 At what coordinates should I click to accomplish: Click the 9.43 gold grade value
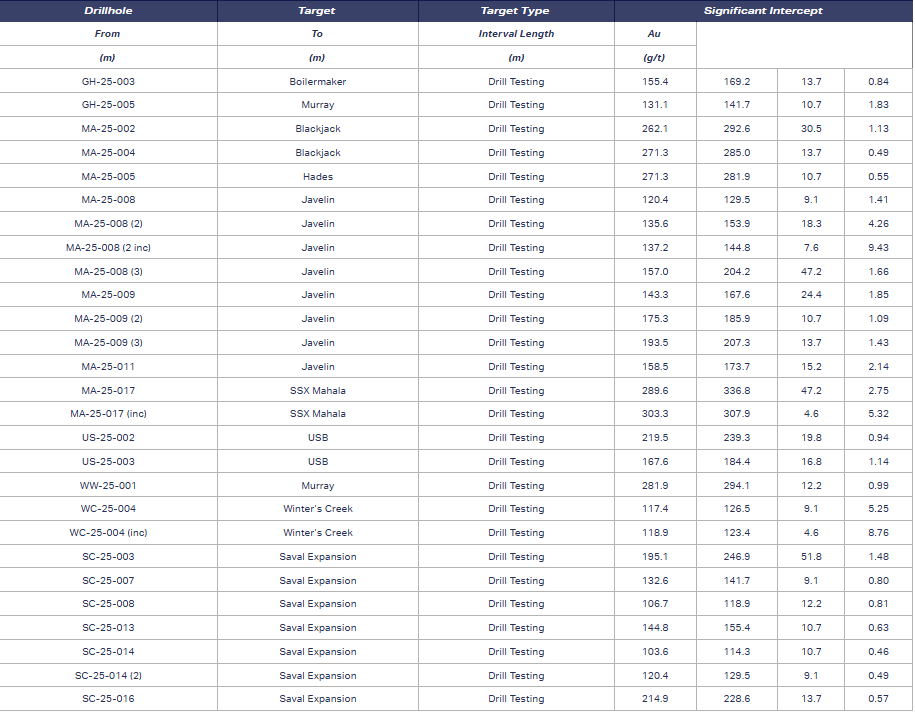click(x=878, y=248)
